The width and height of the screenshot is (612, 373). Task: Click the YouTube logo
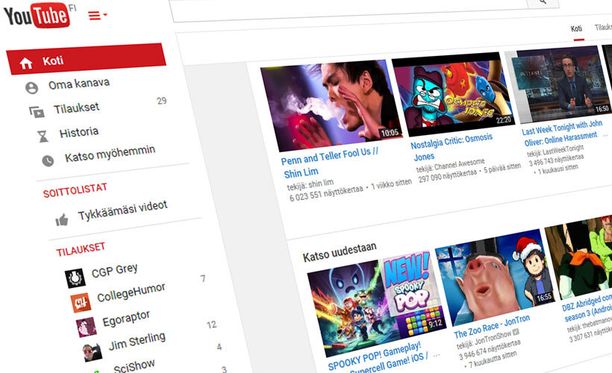37,15
